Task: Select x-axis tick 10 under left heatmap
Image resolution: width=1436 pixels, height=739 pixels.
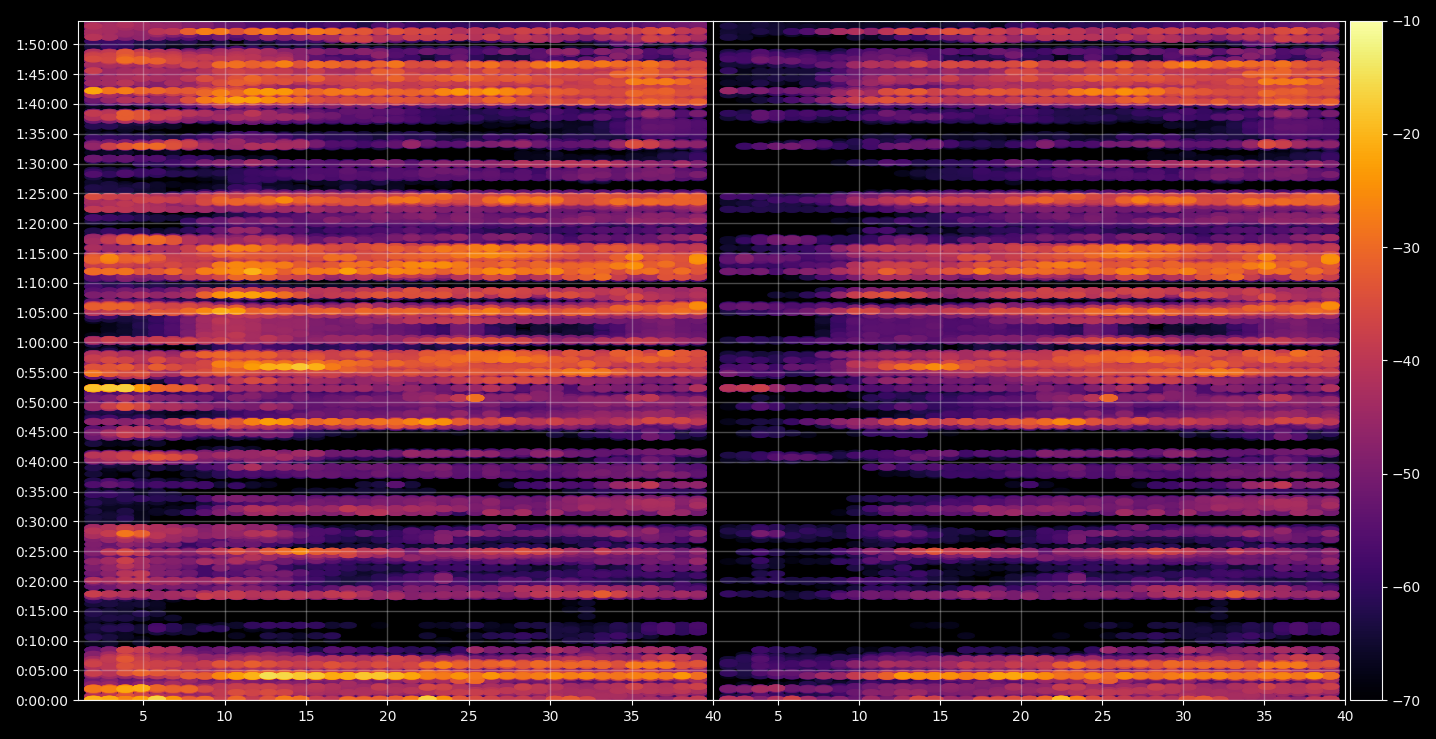Action: (x=224, y=717)
